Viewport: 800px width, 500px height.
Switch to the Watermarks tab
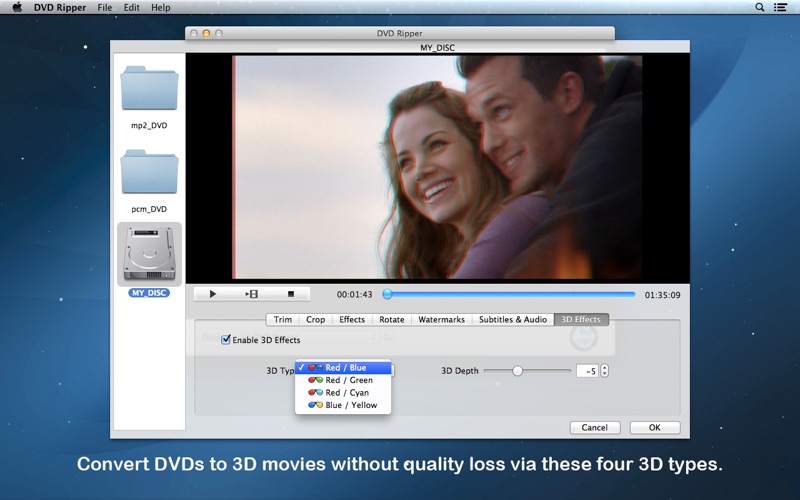click(x=441, y=319)
